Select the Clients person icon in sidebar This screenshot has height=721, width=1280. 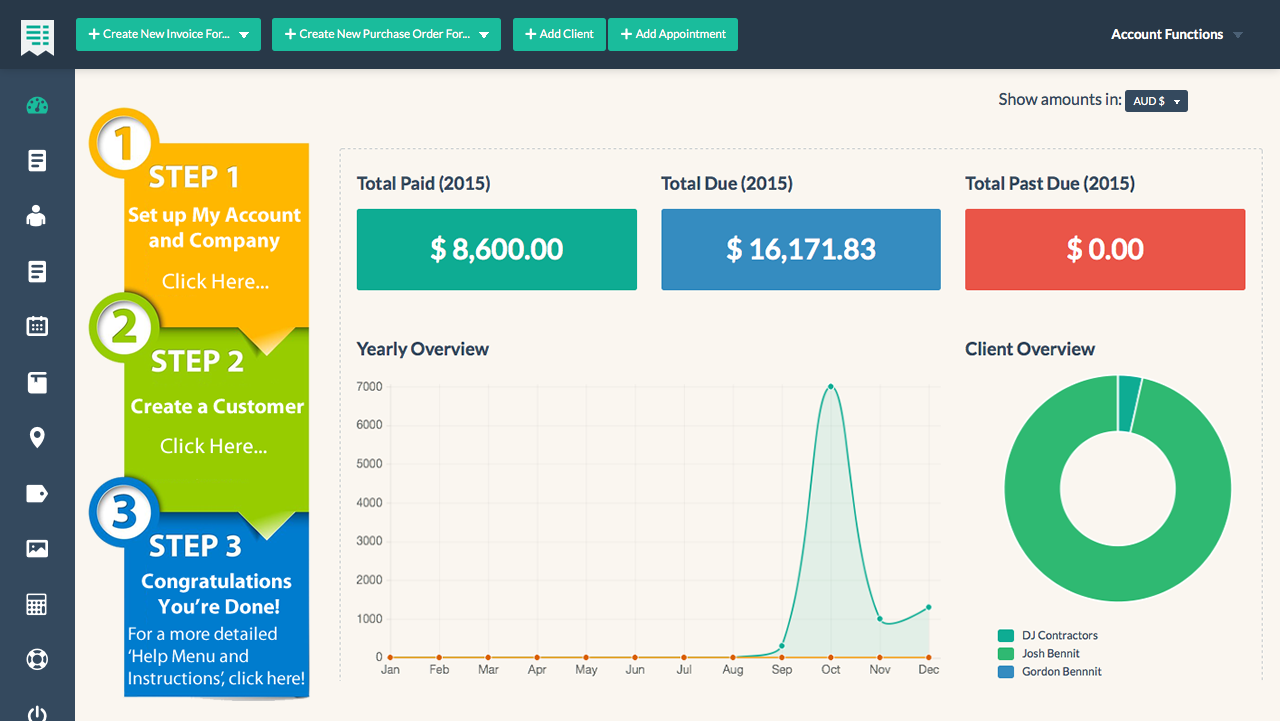pyautogui.click(x=36, y=215)
